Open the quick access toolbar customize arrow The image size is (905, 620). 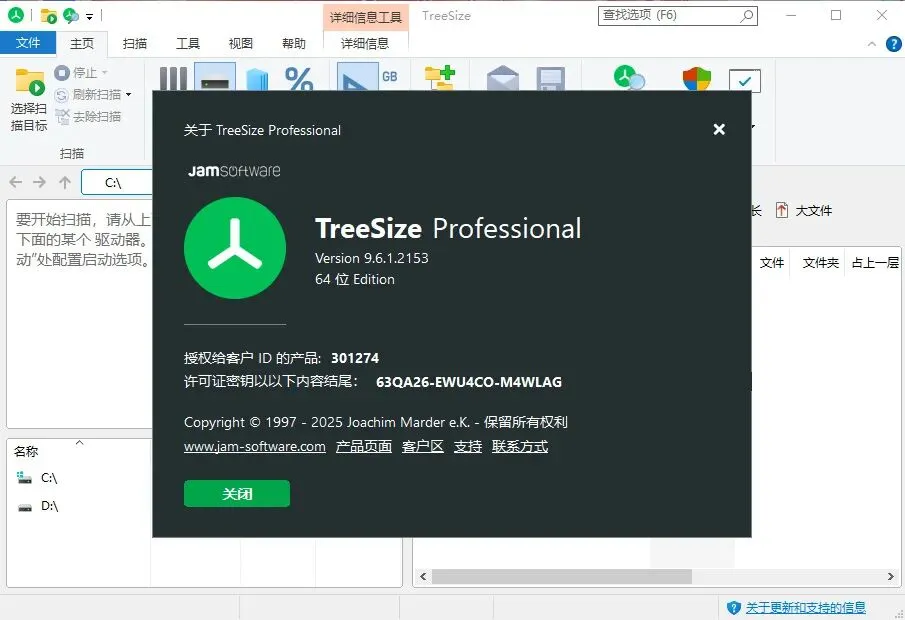89,17
